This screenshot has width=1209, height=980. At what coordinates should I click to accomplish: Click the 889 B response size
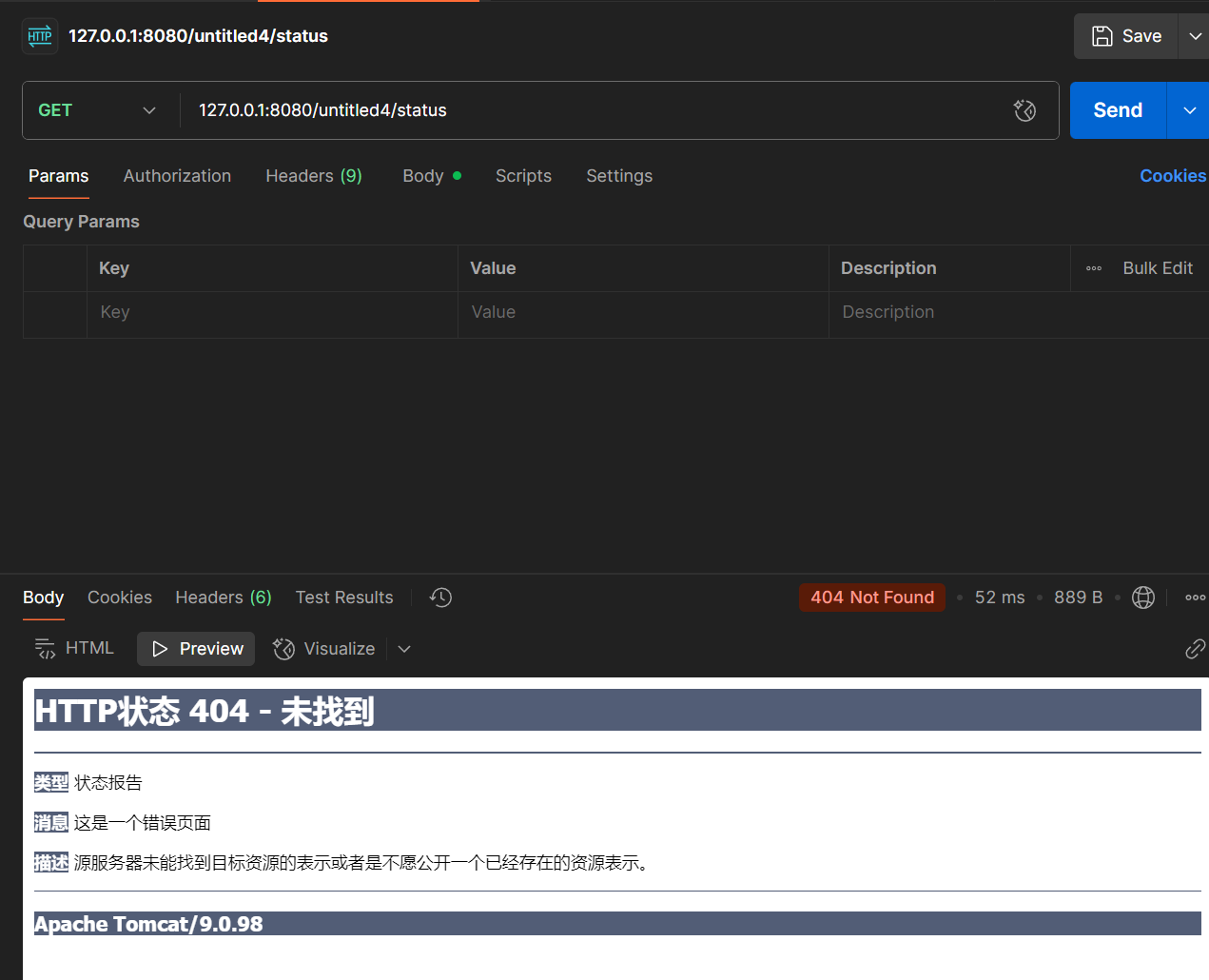[x=1078, y=598]
